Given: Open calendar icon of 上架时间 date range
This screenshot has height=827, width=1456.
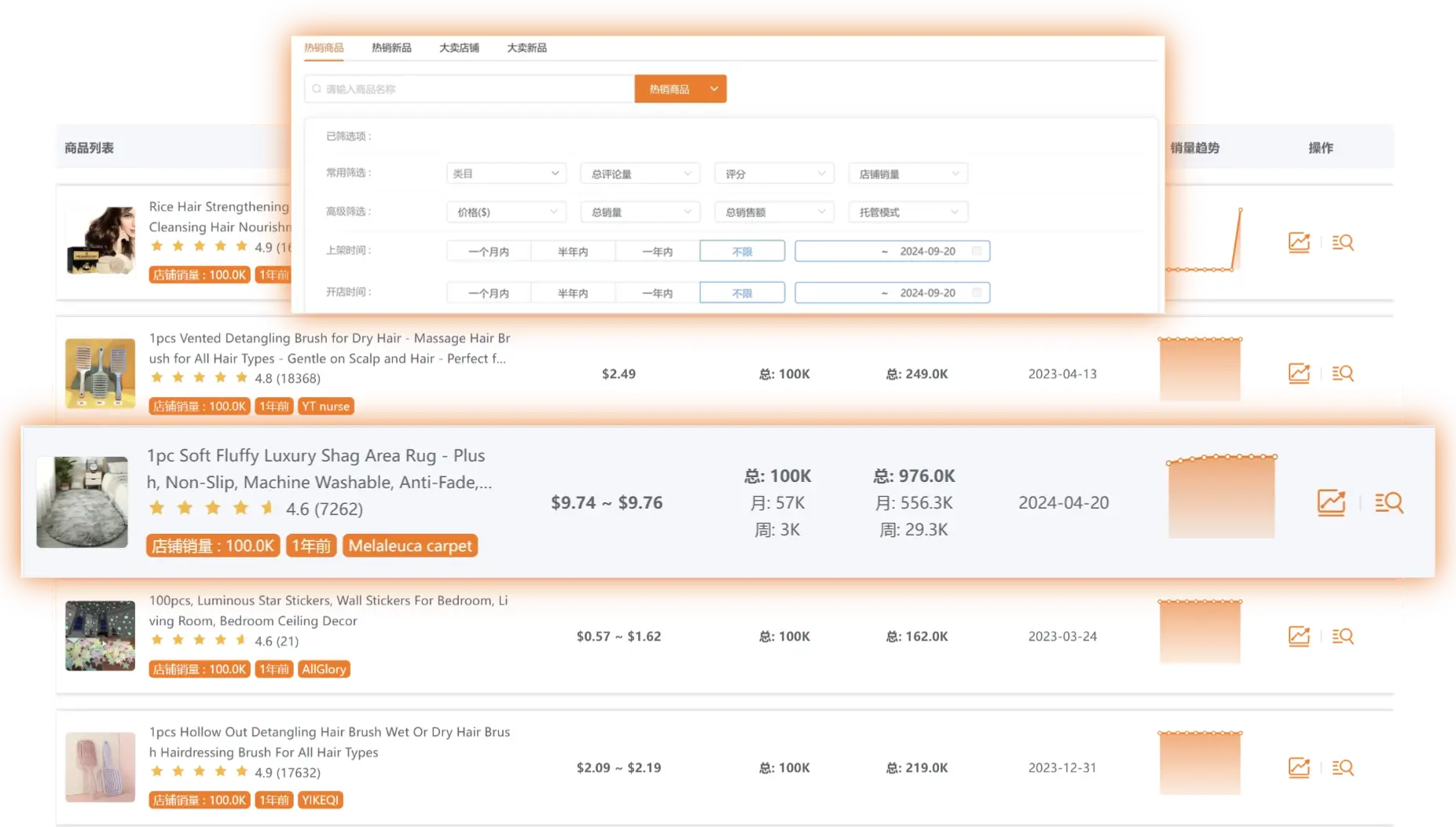Looking at the screenshot, I should pyautogui.click(x=977, y=251).
